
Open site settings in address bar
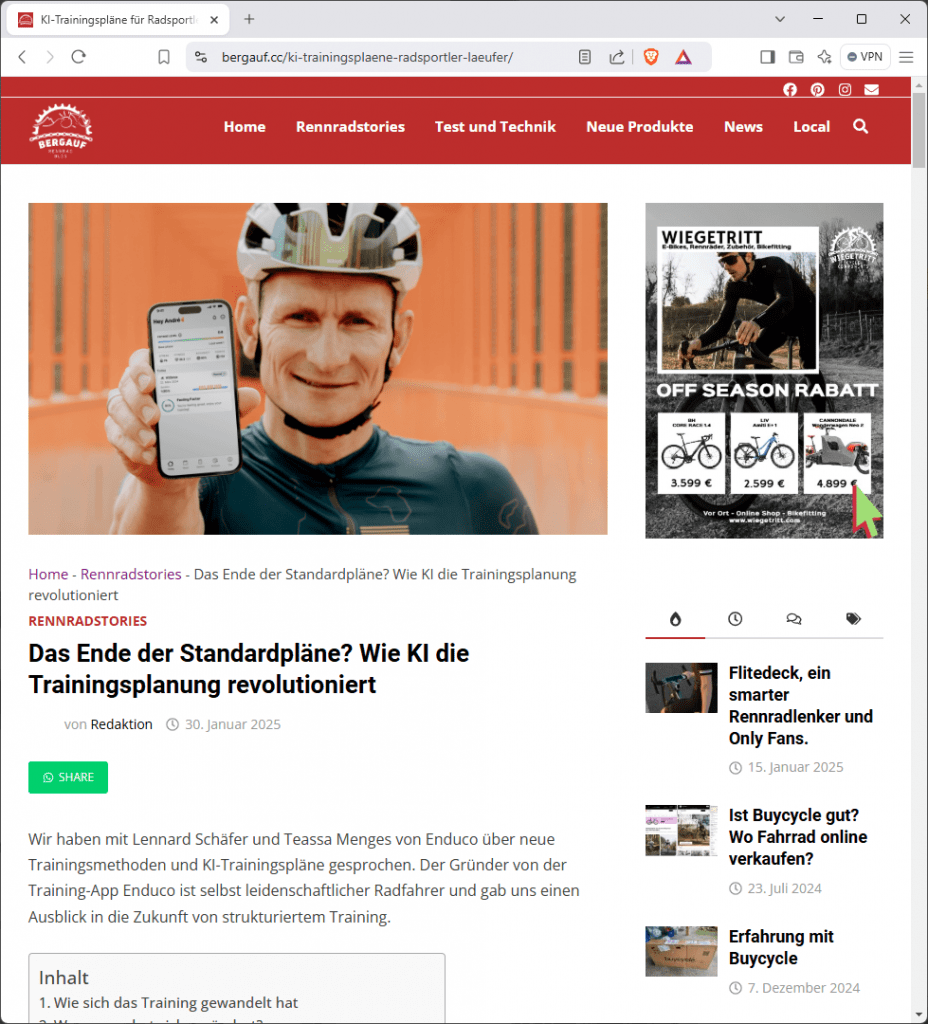[x=201, y=57]
